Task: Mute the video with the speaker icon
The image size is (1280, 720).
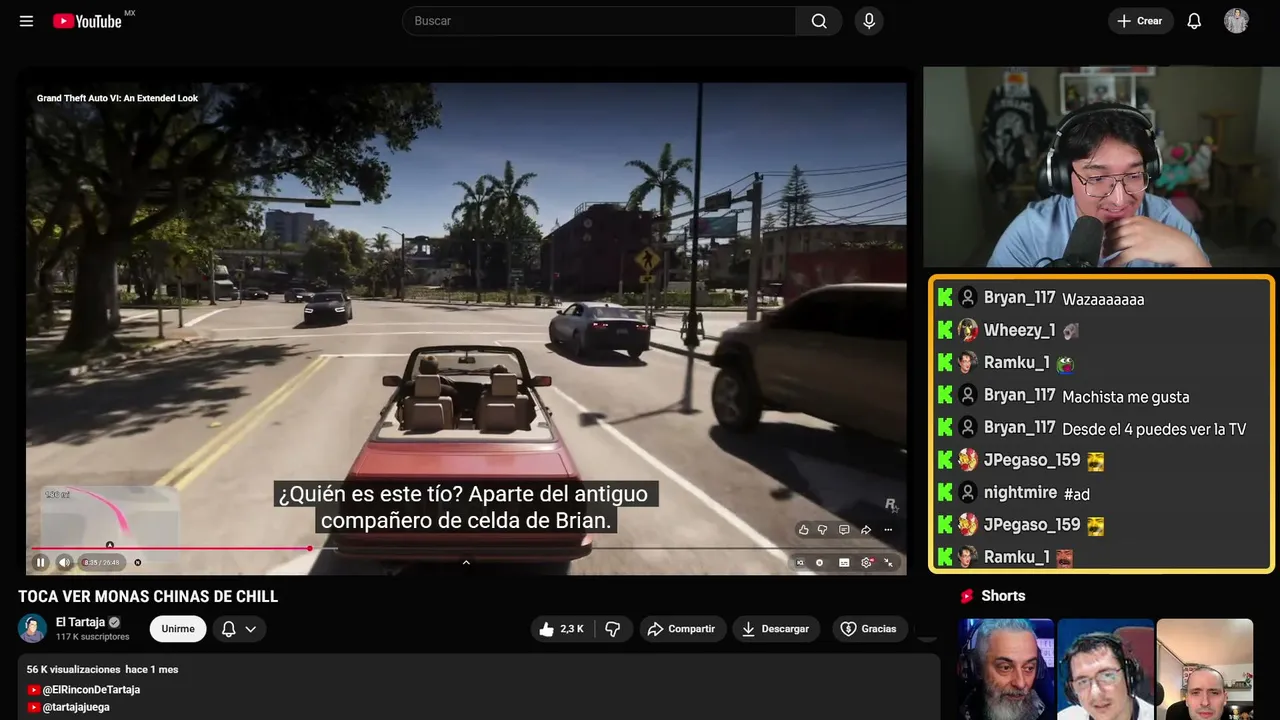Action: [x=64, y=562]
